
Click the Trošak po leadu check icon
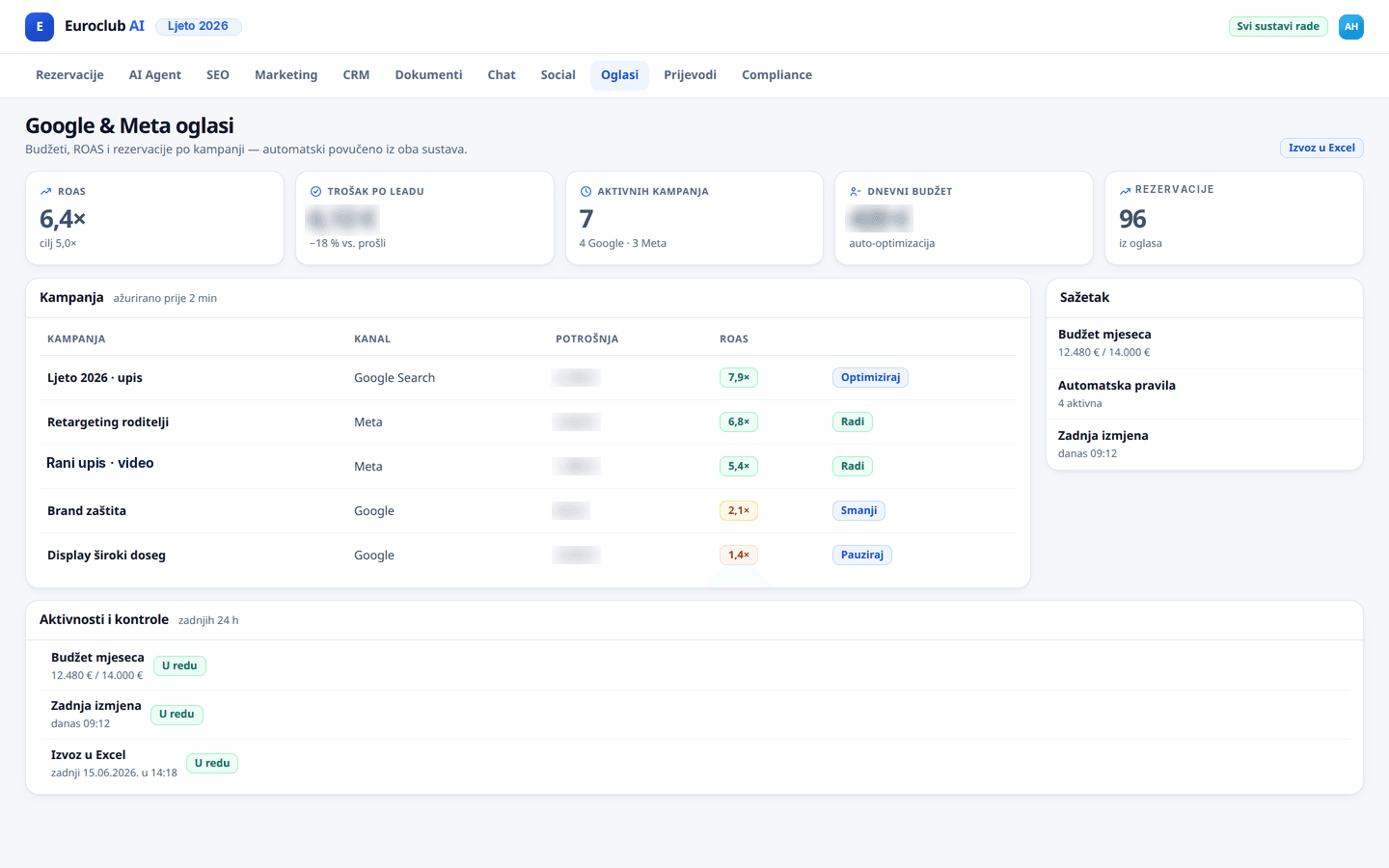[x=315, y=192]
